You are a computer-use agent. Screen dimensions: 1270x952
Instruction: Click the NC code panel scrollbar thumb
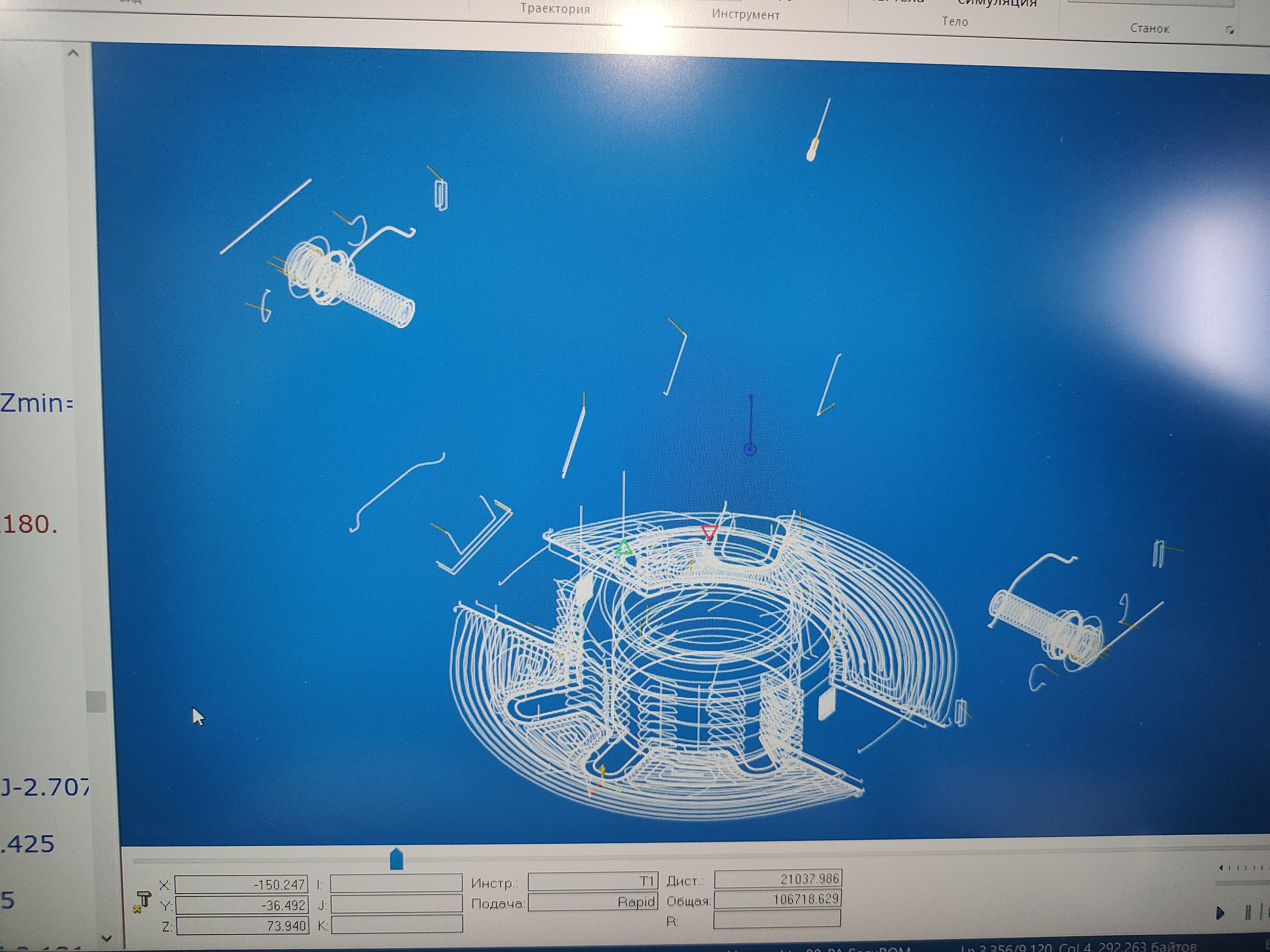pyautogui.click(x=97, y=701)
